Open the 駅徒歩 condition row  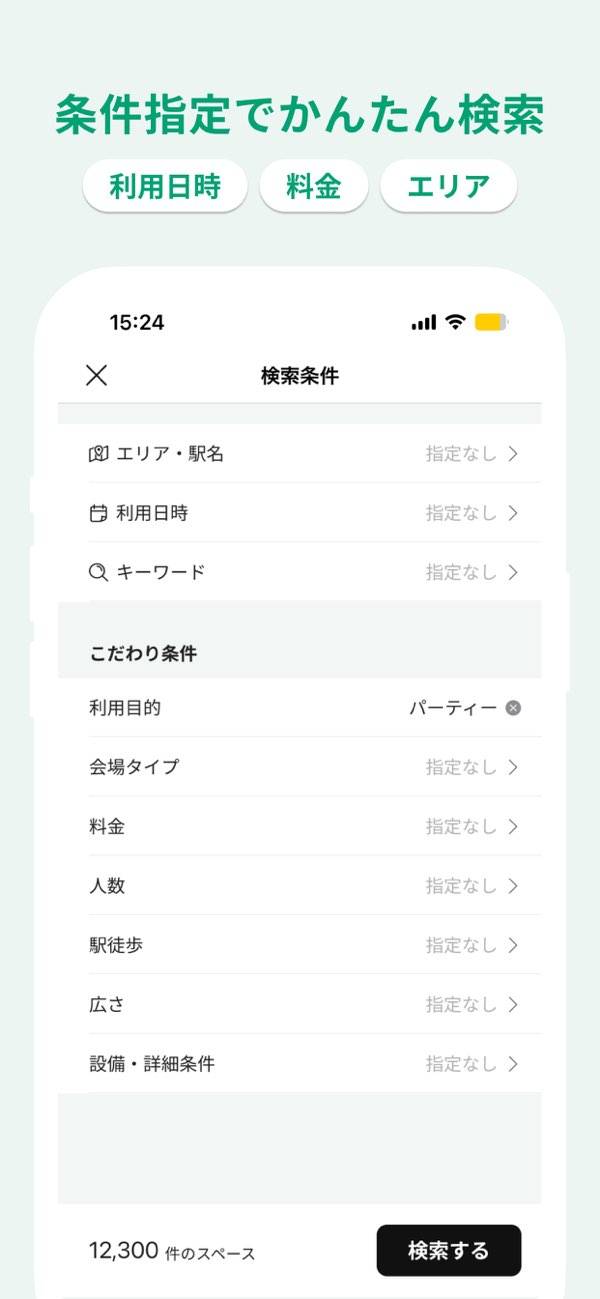click(x=300, y=945)
